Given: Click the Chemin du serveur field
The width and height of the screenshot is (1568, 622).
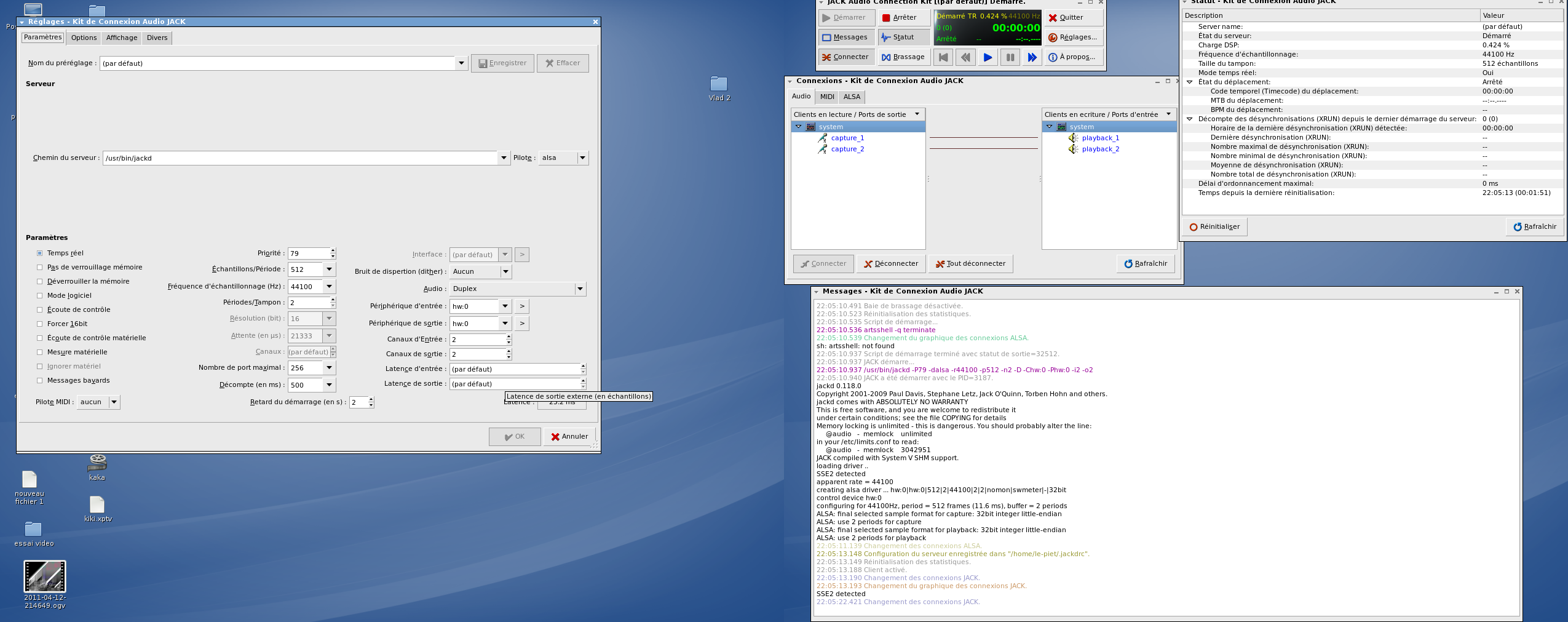Looking at the screenshot, I should (x=300, y=158).
